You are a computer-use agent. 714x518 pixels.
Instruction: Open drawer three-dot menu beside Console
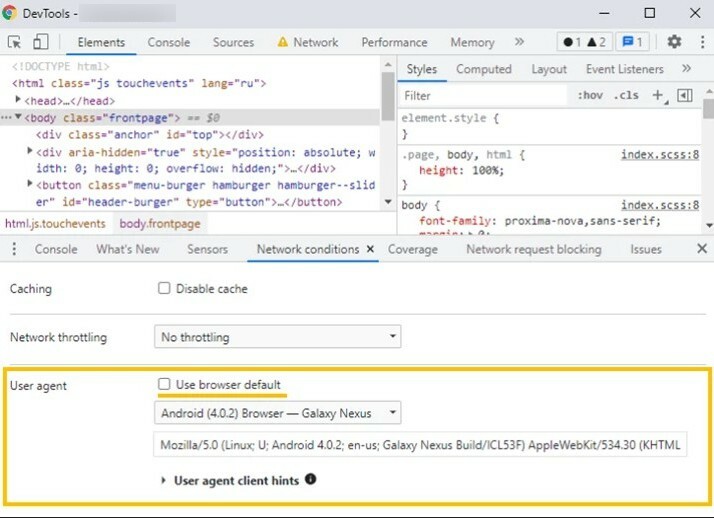pyautogui.click(x=14, y=249)
